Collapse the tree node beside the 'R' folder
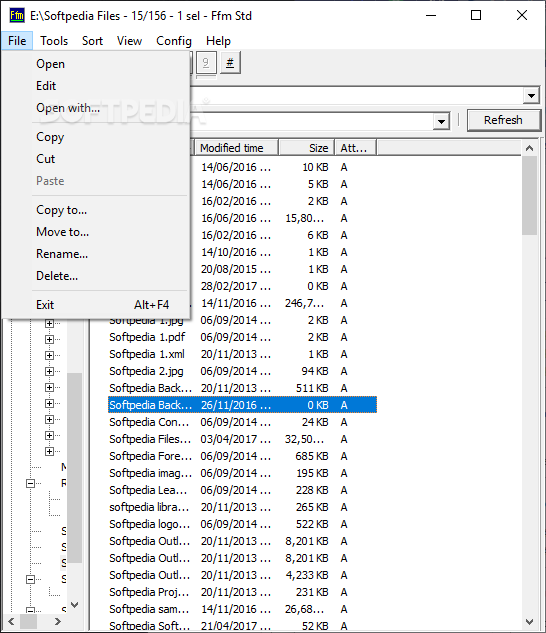 (x=30, y=483)
